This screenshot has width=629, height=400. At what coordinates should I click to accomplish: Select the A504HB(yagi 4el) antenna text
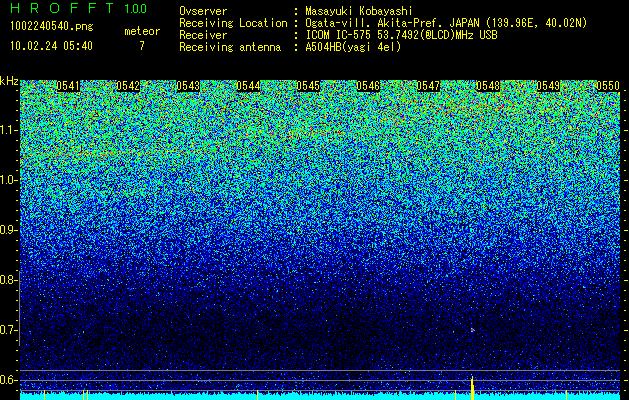click(x=353, y=47)
